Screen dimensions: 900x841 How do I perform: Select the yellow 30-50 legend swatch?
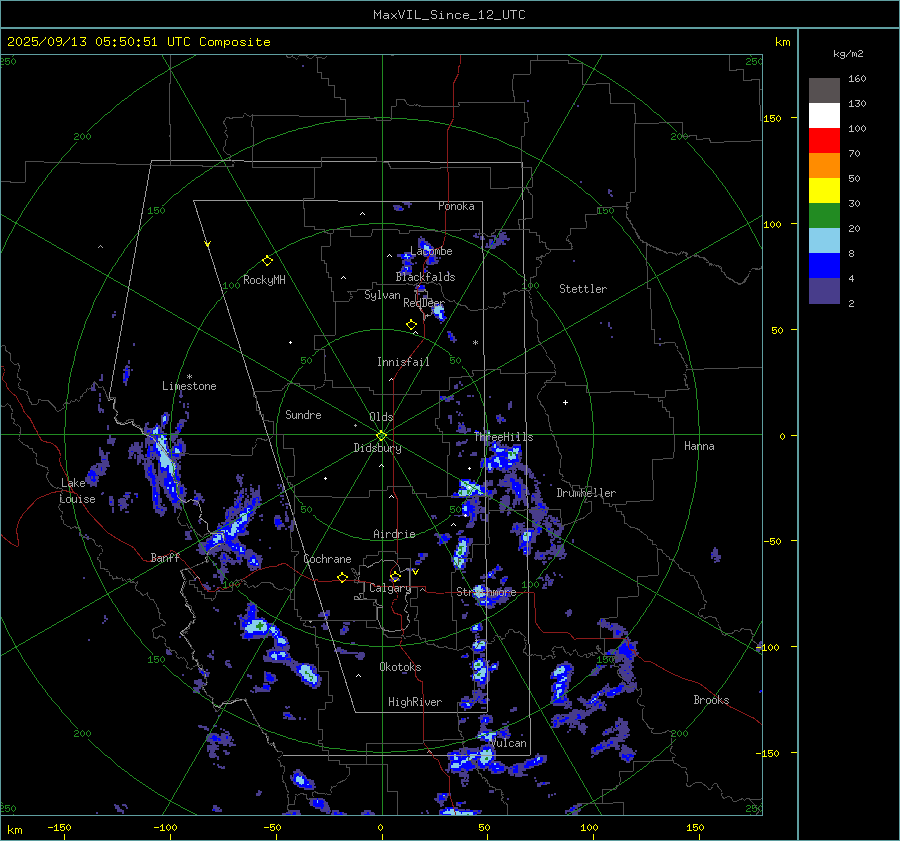[824, 191]
